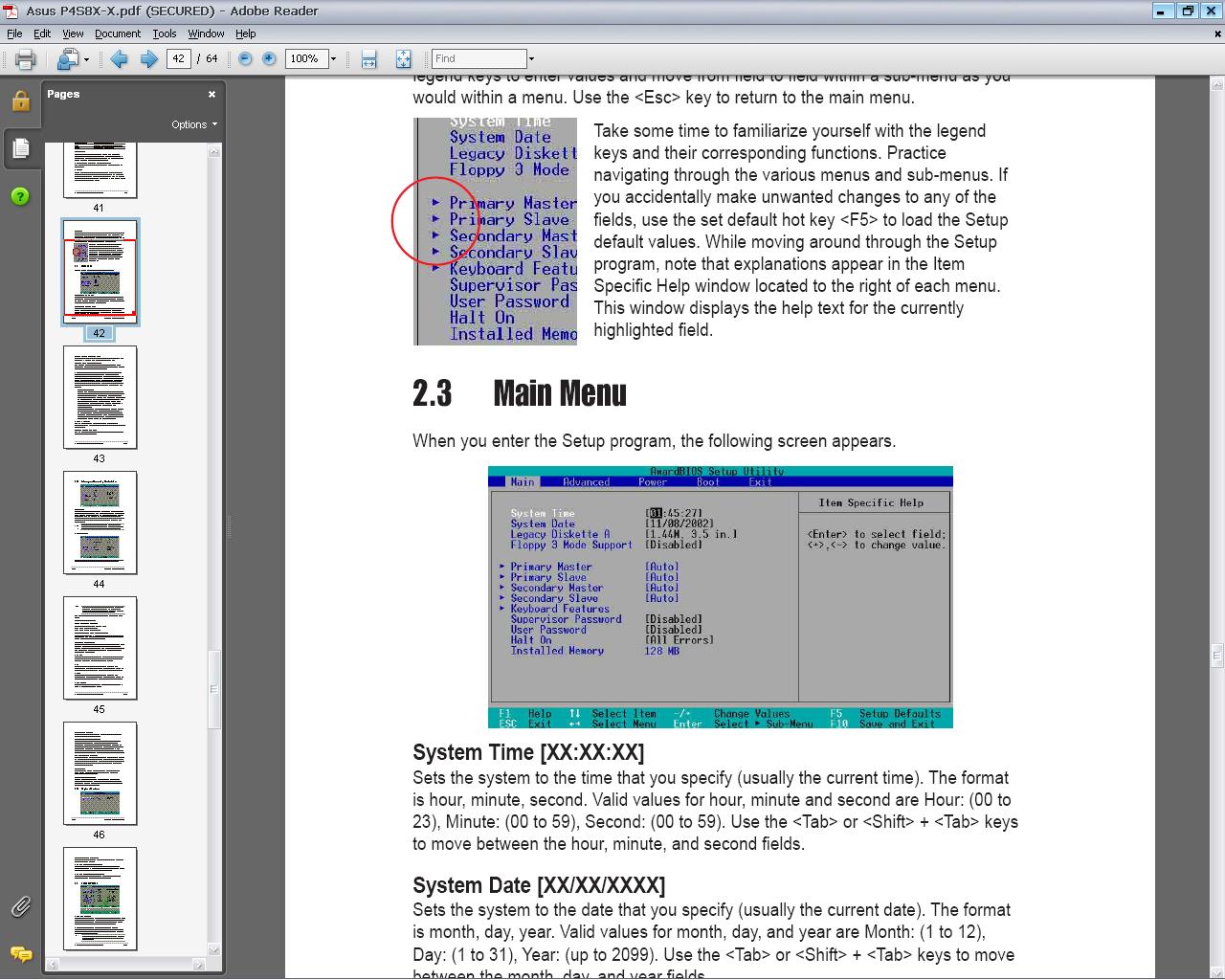Click the zoom out minus button
The image size is (1225, 980).
pos(245,59)
